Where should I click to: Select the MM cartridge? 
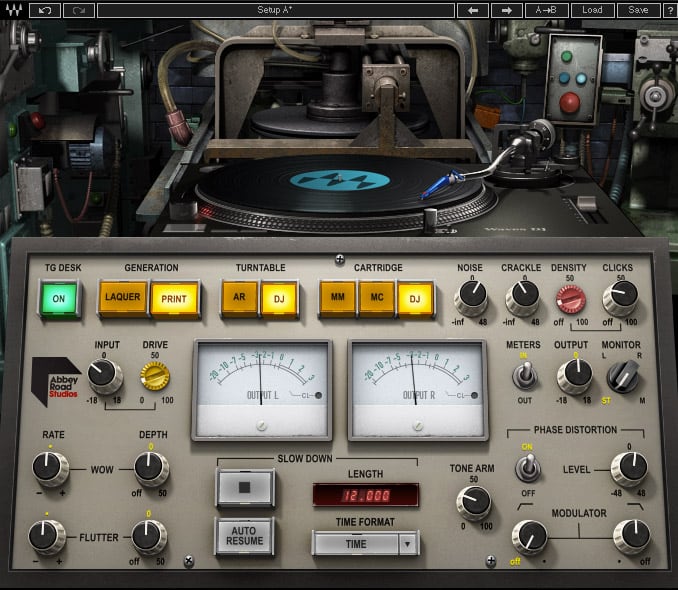point(338,297)
